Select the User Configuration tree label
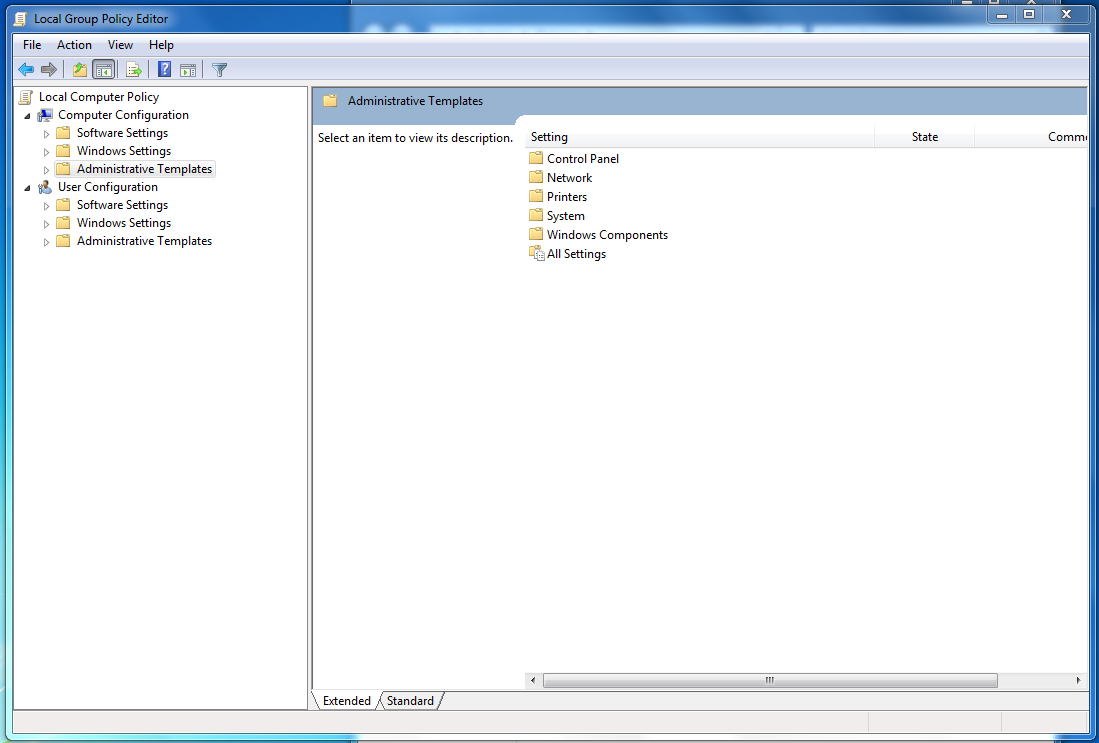Viewport: 1099px width, 743px height. click(x=108, y=187)
